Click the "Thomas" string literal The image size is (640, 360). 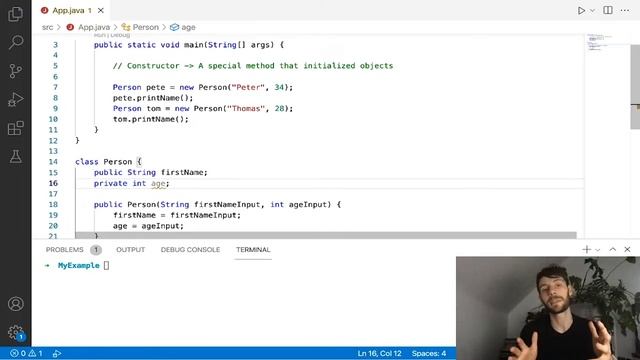click(x=246, y=108)
